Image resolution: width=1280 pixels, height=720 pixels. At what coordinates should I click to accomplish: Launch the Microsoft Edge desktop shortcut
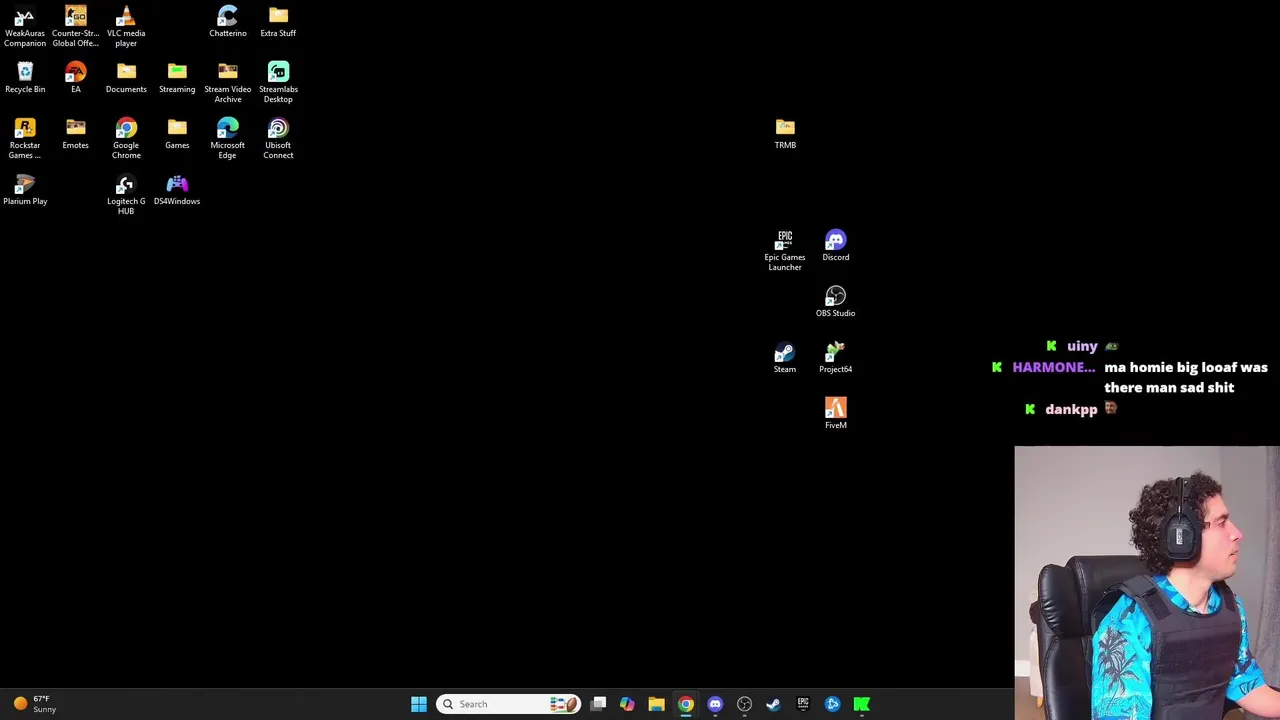[227, 139]
